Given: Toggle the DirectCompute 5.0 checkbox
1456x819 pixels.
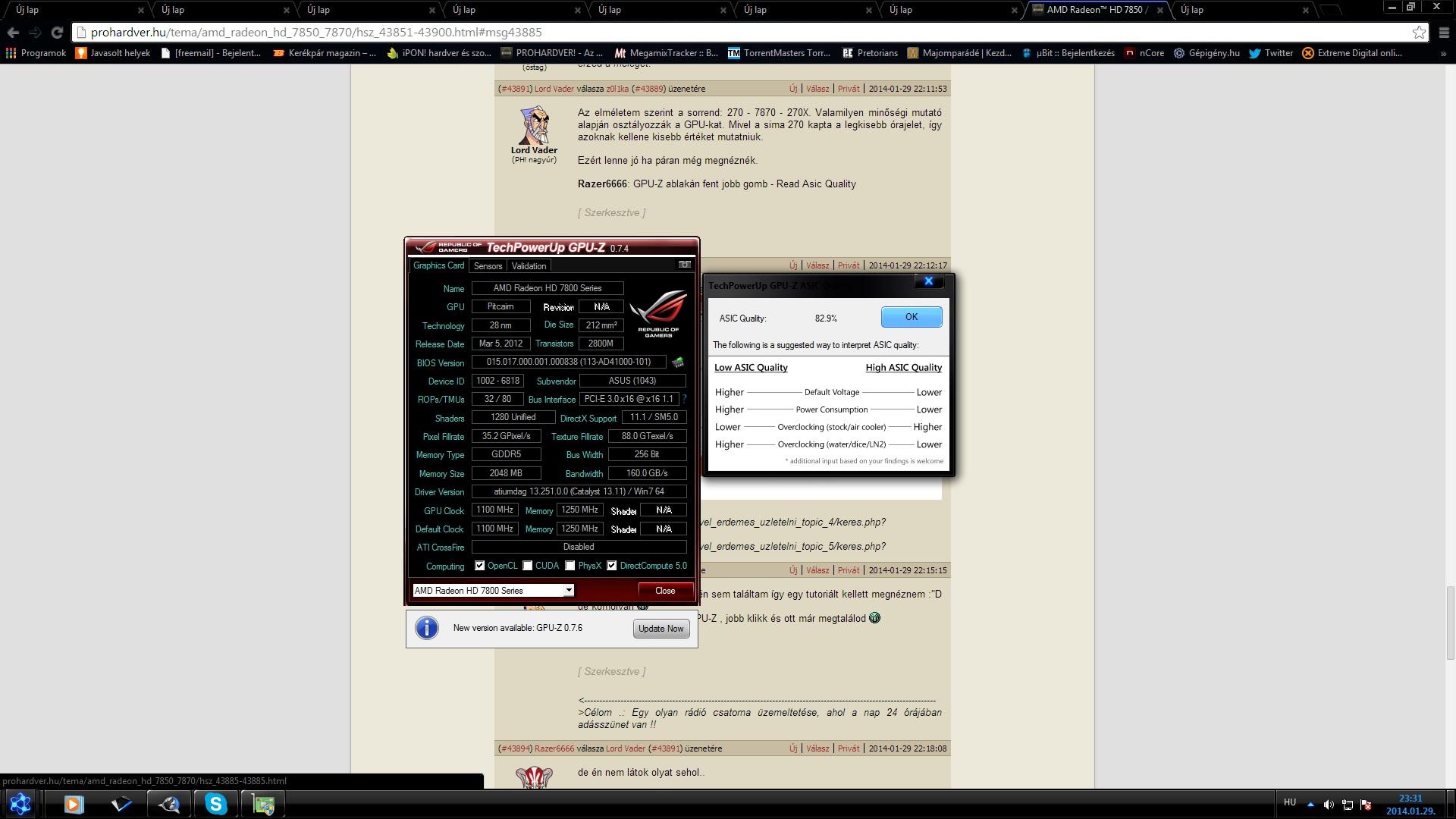Looking at the screenshot, I should [x=611, y=566].
